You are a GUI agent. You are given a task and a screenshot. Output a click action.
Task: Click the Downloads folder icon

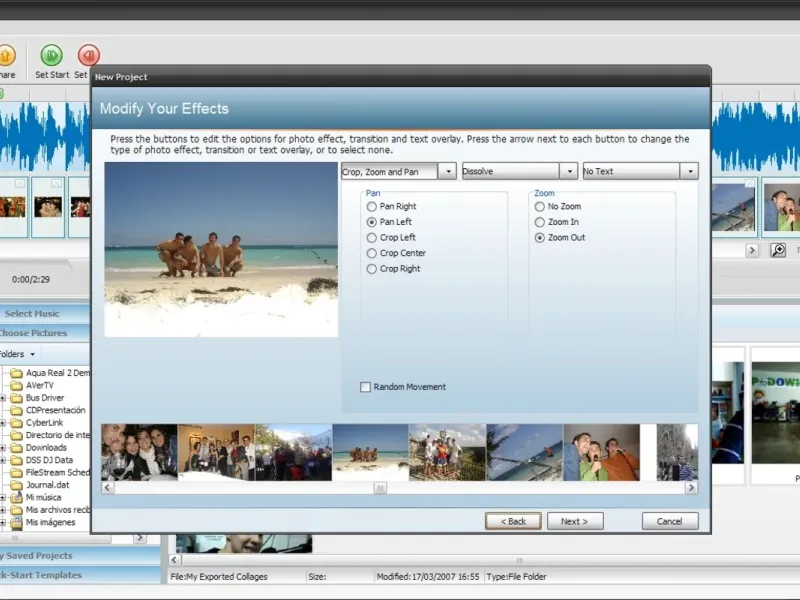[x=16, y=448]
